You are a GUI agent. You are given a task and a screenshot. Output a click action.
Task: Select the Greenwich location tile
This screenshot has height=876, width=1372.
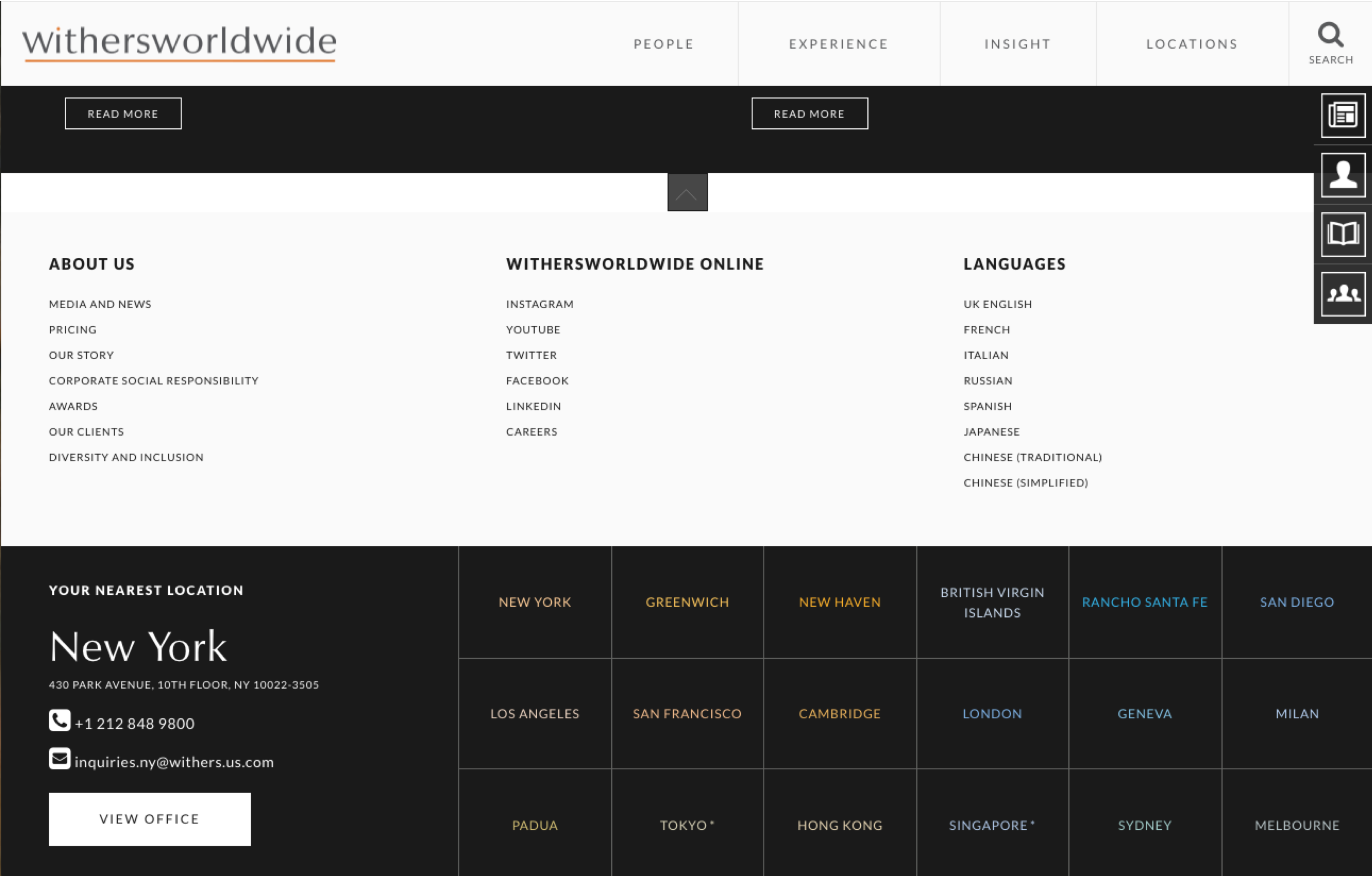coord(688,603)
